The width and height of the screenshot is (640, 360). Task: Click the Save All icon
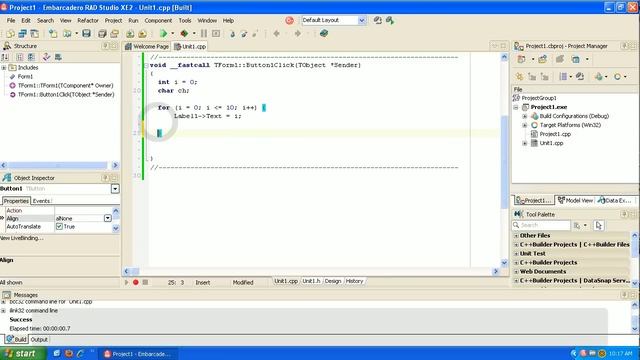(x=102, y=33)
